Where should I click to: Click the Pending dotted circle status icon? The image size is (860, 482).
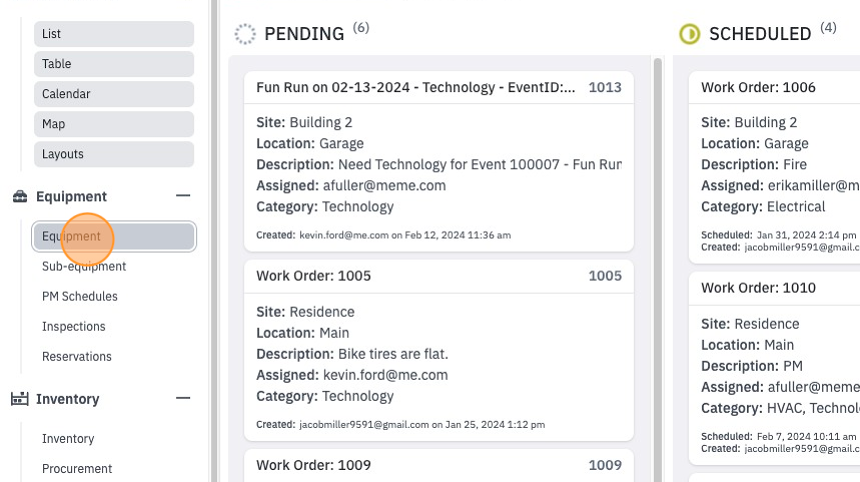pos(245,34)
